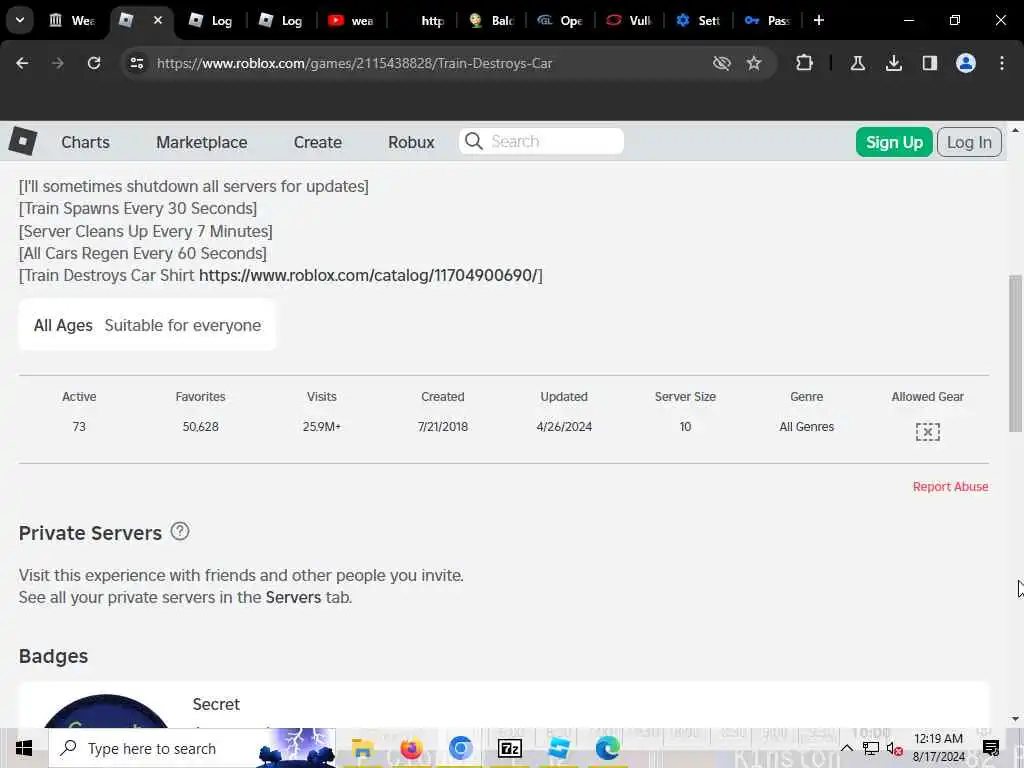
Task: Click the Windows taskbar search box
Action: [x=192, y=748]
